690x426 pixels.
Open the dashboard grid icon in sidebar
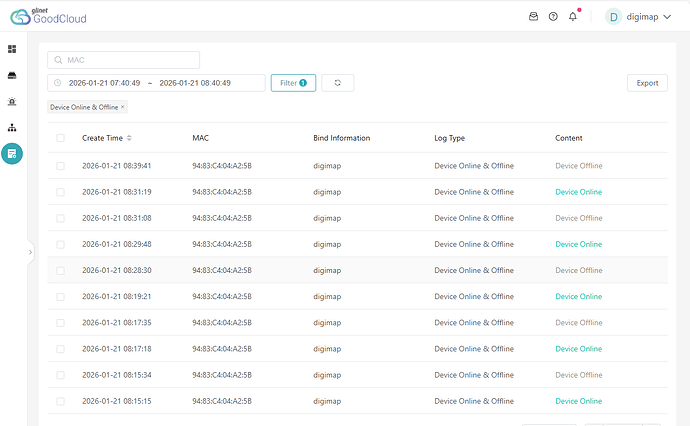coord(12,49)
